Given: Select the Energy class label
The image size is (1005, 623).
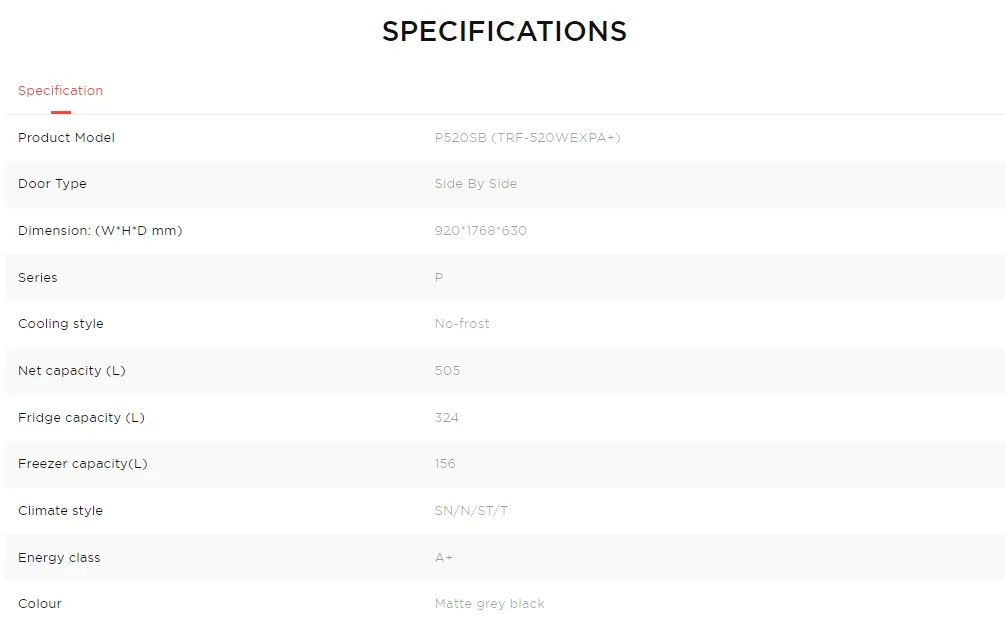Looking at the screenshot, I should click(x=59, y=558).
